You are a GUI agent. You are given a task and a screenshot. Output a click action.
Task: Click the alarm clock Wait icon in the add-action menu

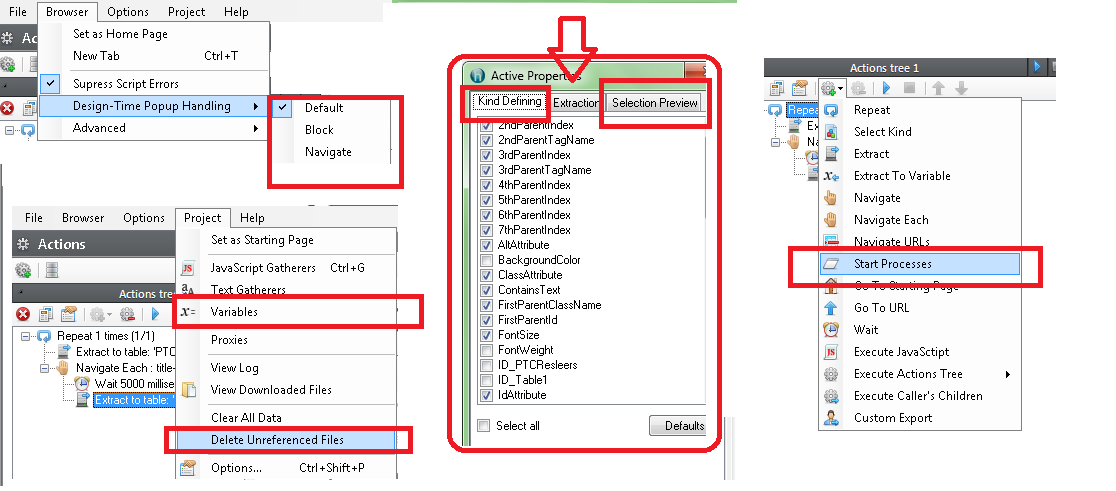(831, 329)
